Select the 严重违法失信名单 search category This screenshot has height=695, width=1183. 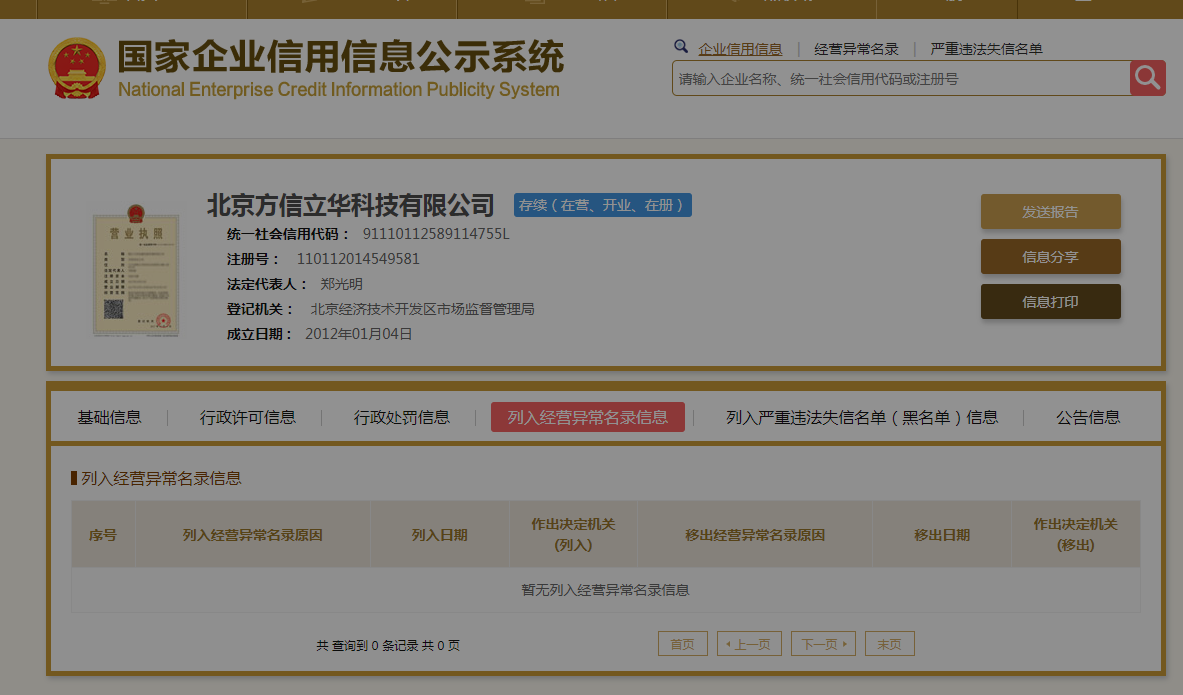coord(986,49)
